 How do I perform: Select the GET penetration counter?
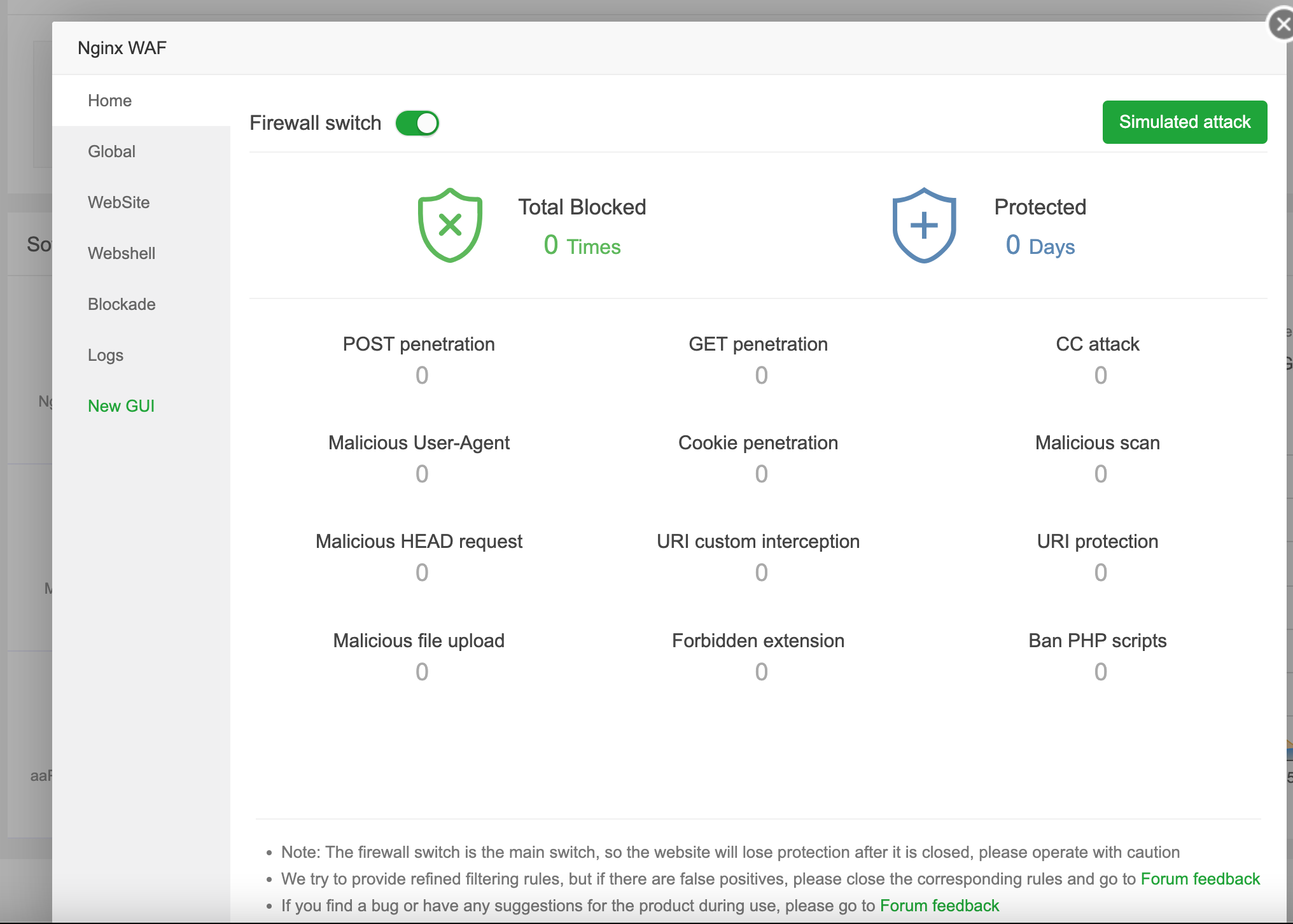click(x=761, y=375)
